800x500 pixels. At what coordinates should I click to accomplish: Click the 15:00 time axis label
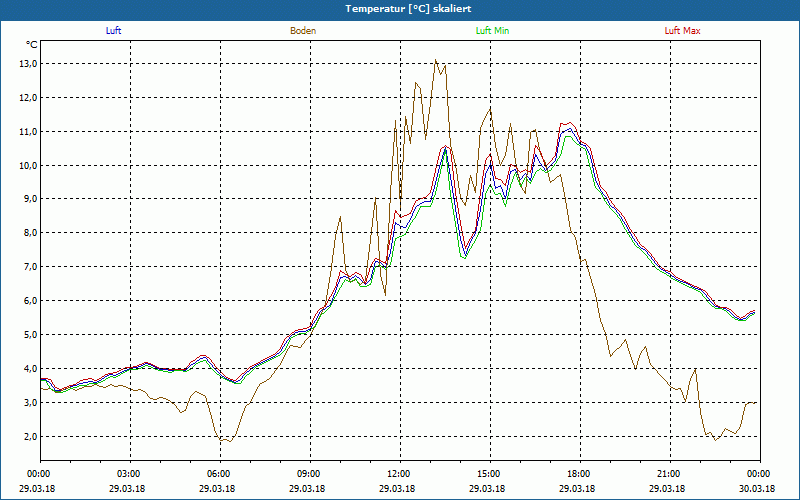click(490, 474)
